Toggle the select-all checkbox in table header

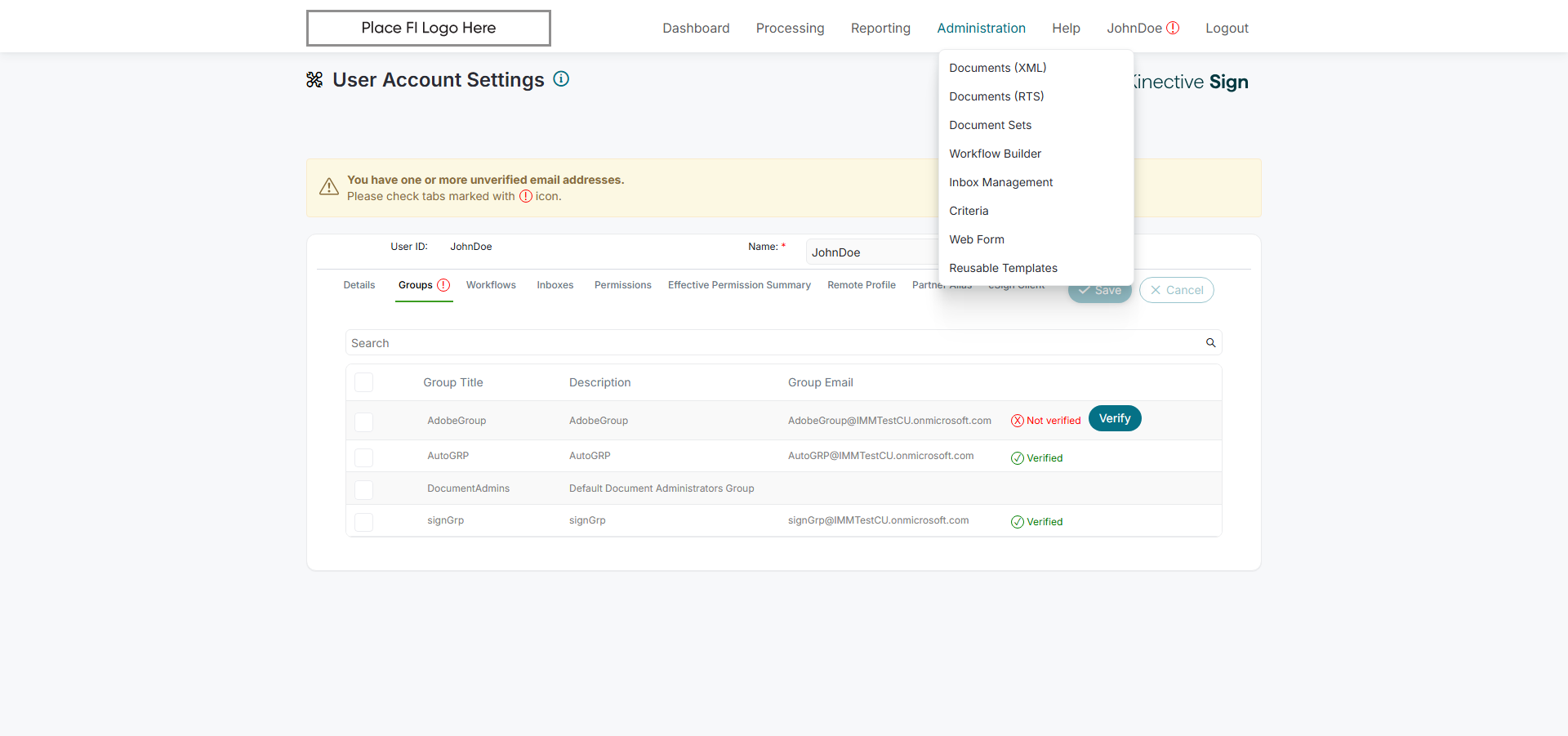point(364,382)
